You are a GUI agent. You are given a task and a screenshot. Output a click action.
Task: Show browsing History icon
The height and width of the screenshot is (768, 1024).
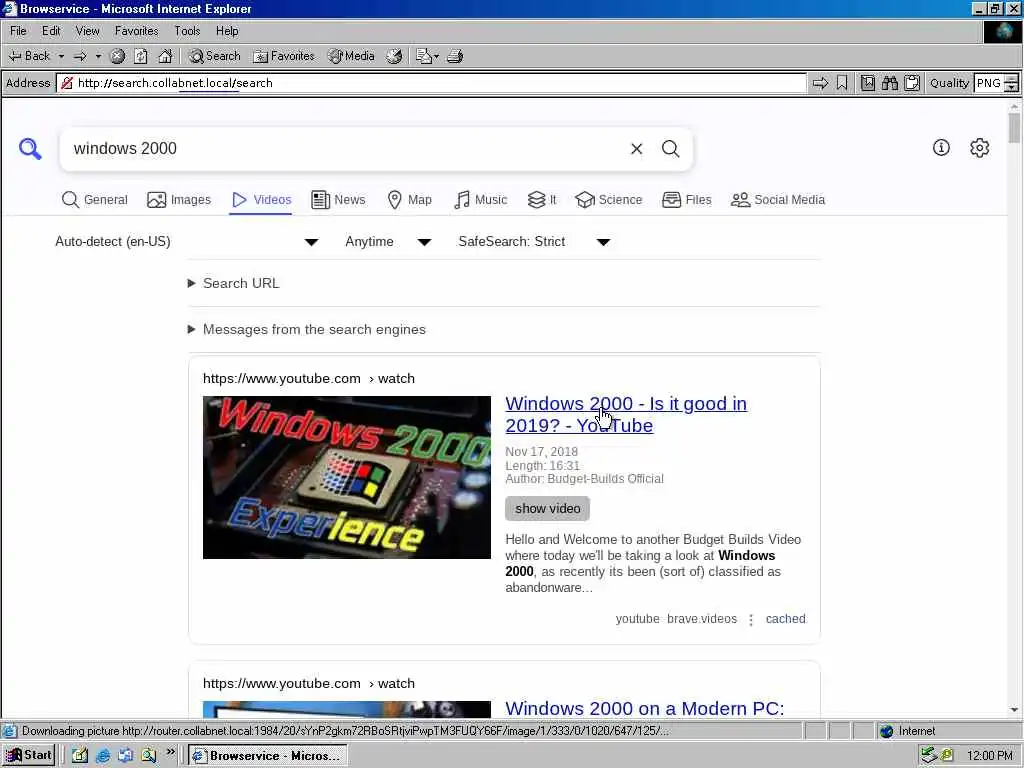(x=394, y=56)
